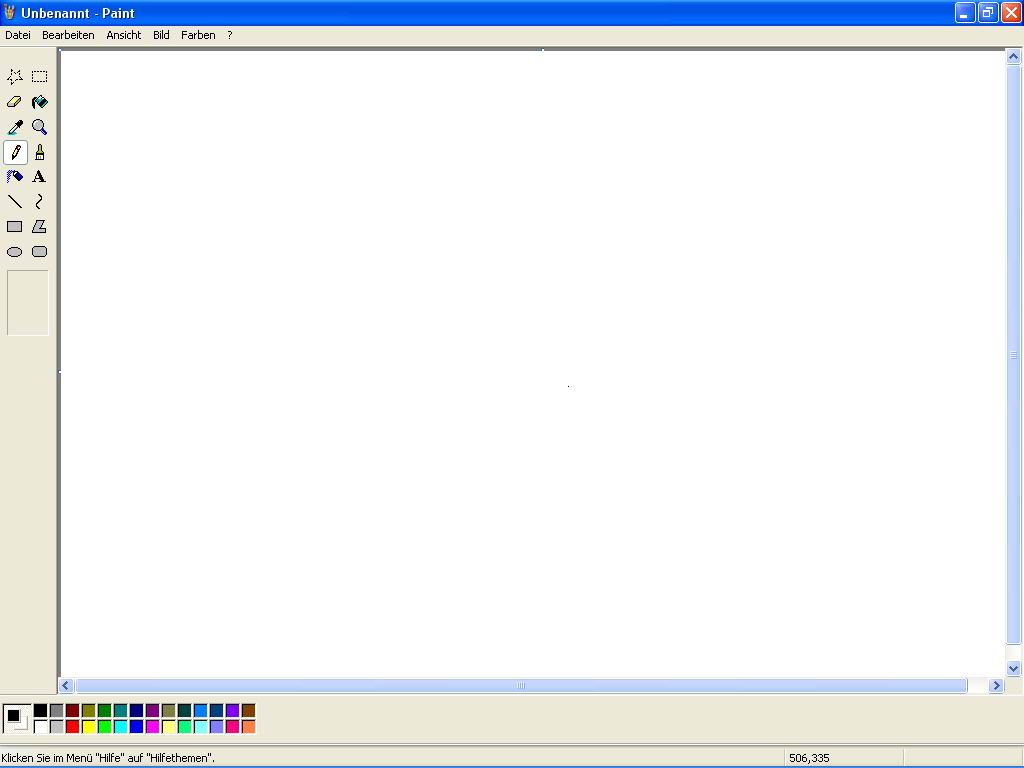Select the rectangular Select tool
Image resolution: width=1024 pixels, height=768 pixels.
click(x=40, y=76)
